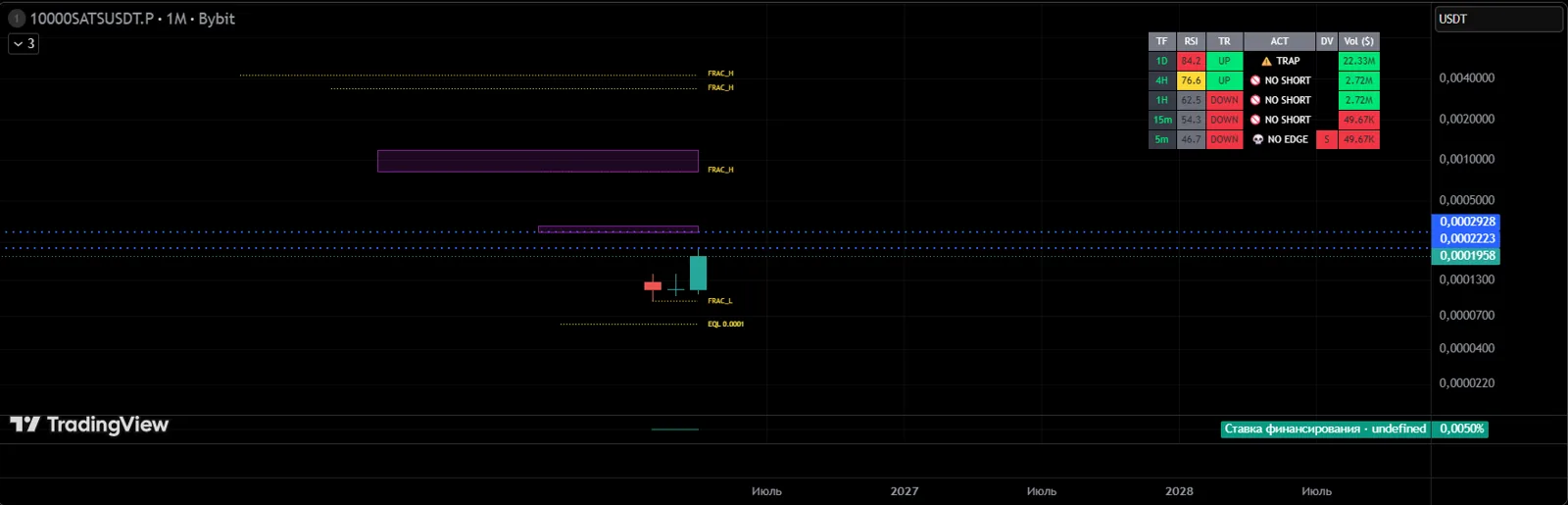This screenshot has height=505, width=1568.
Task: Select the 1H timeframe cell
Action: [1161, 100]
